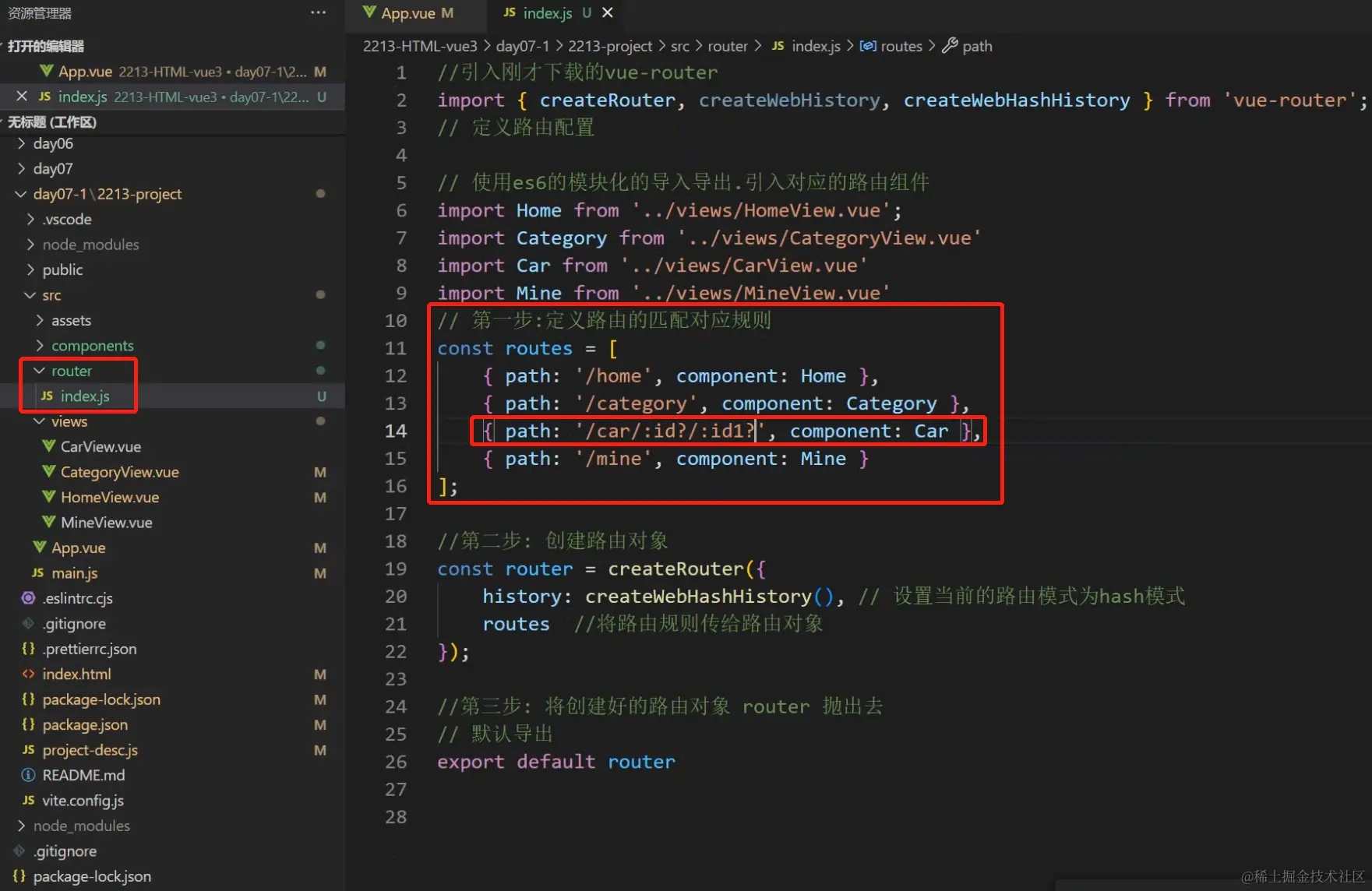Click the 2213-project breadcrumb segment
Screen dimensions: 1372x891
coord(610,46)
